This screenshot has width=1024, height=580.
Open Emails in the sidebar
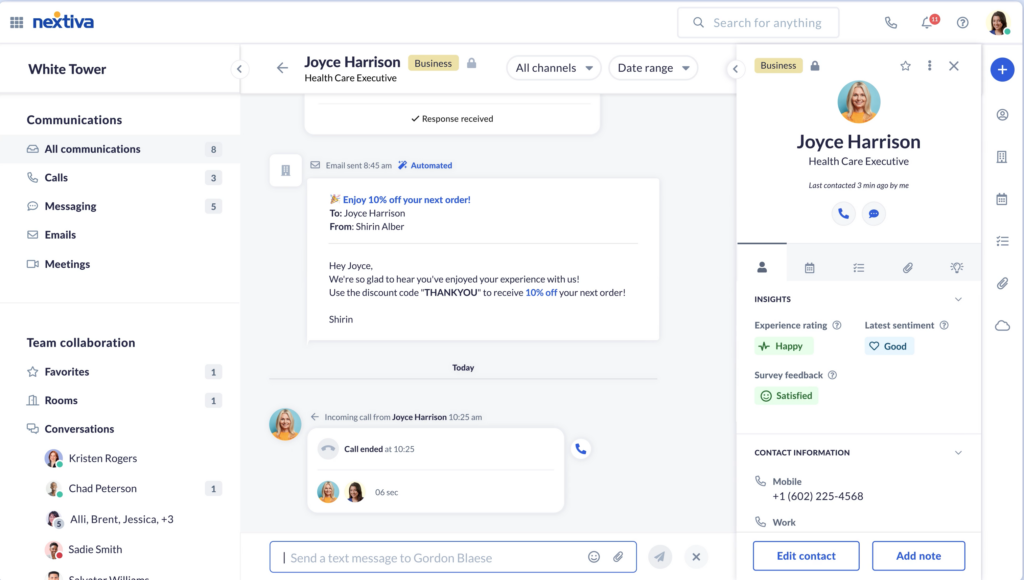[x=120, y=235]
